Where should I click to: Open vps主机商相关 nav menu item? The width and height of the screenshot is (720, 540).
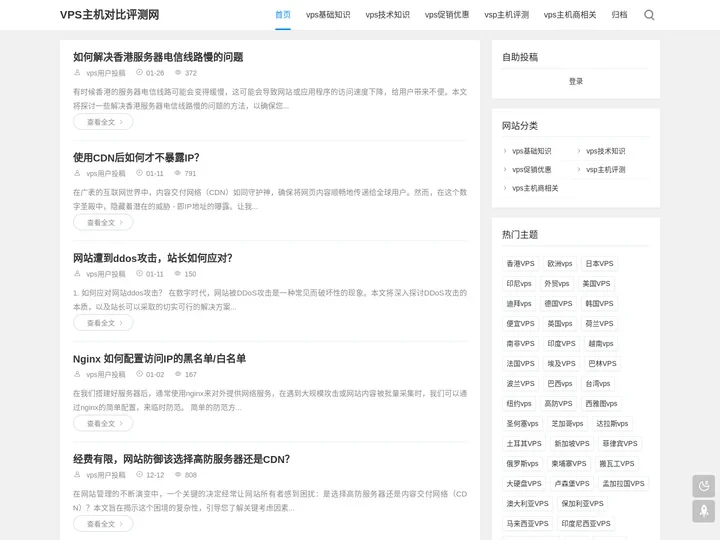click(x=570, y=15)
